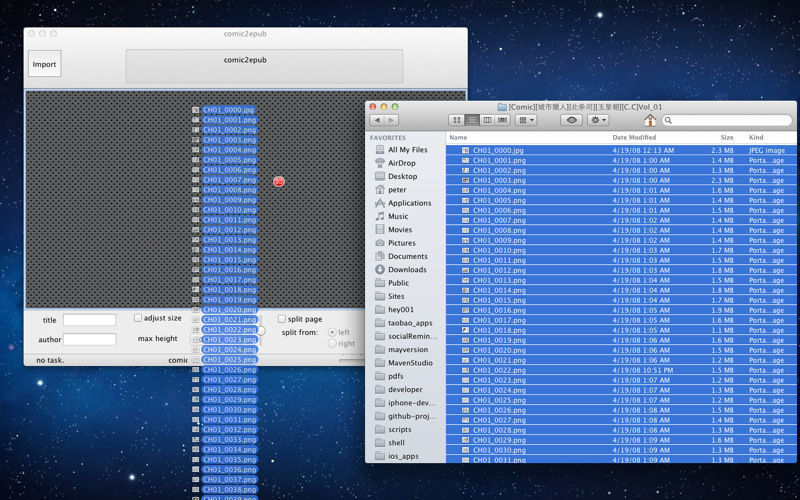Click the 'no task.' status text

coord(50,360)
